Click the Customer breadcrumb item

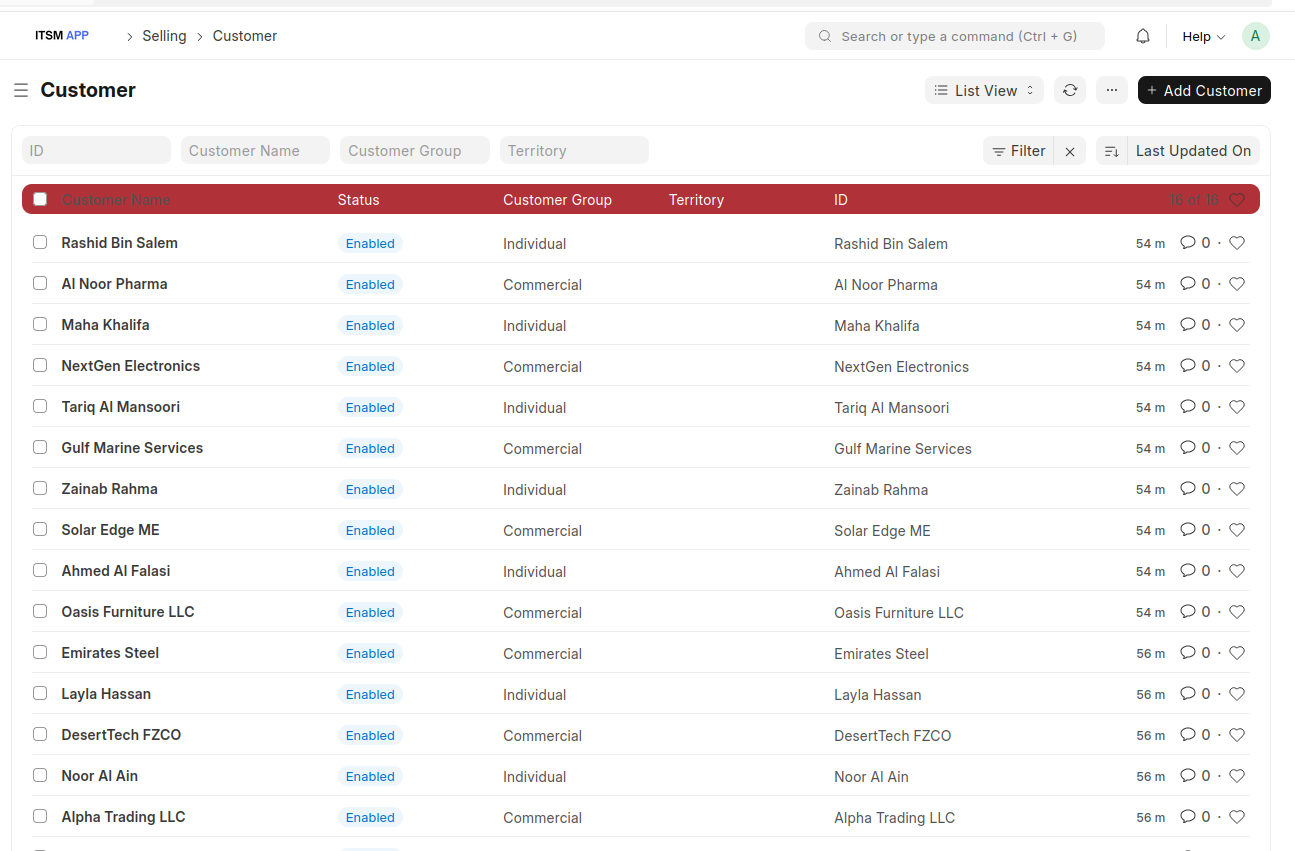(x=244, y=35)
